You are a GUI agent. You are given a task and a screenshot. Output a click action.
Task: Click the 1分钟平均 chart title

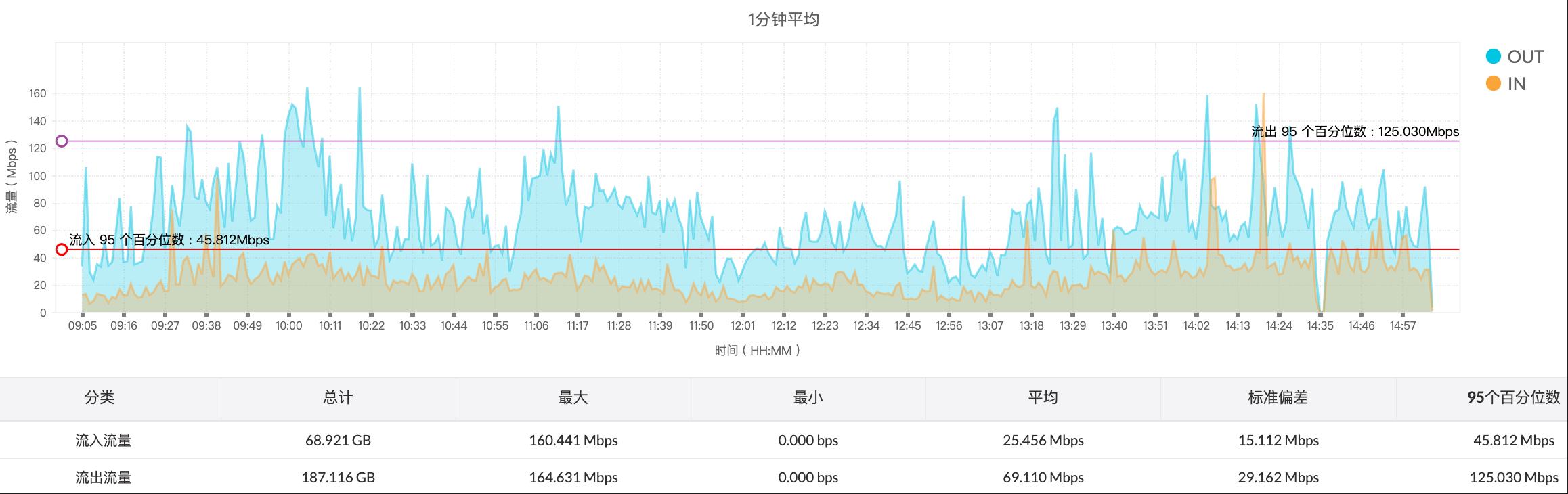pos(783,20)
